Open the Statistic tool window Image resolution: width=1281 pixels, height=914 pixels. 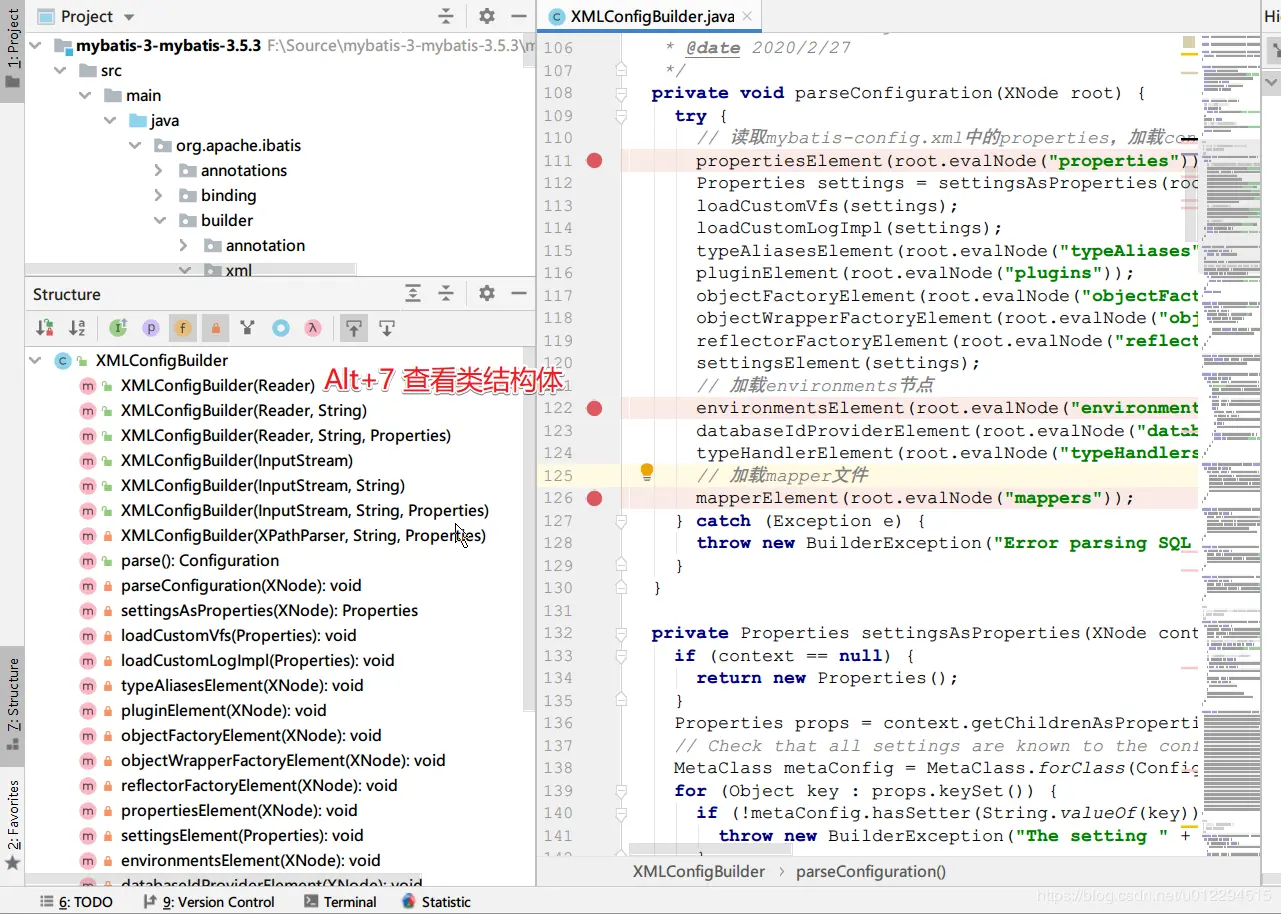click(x=436, y=902)
